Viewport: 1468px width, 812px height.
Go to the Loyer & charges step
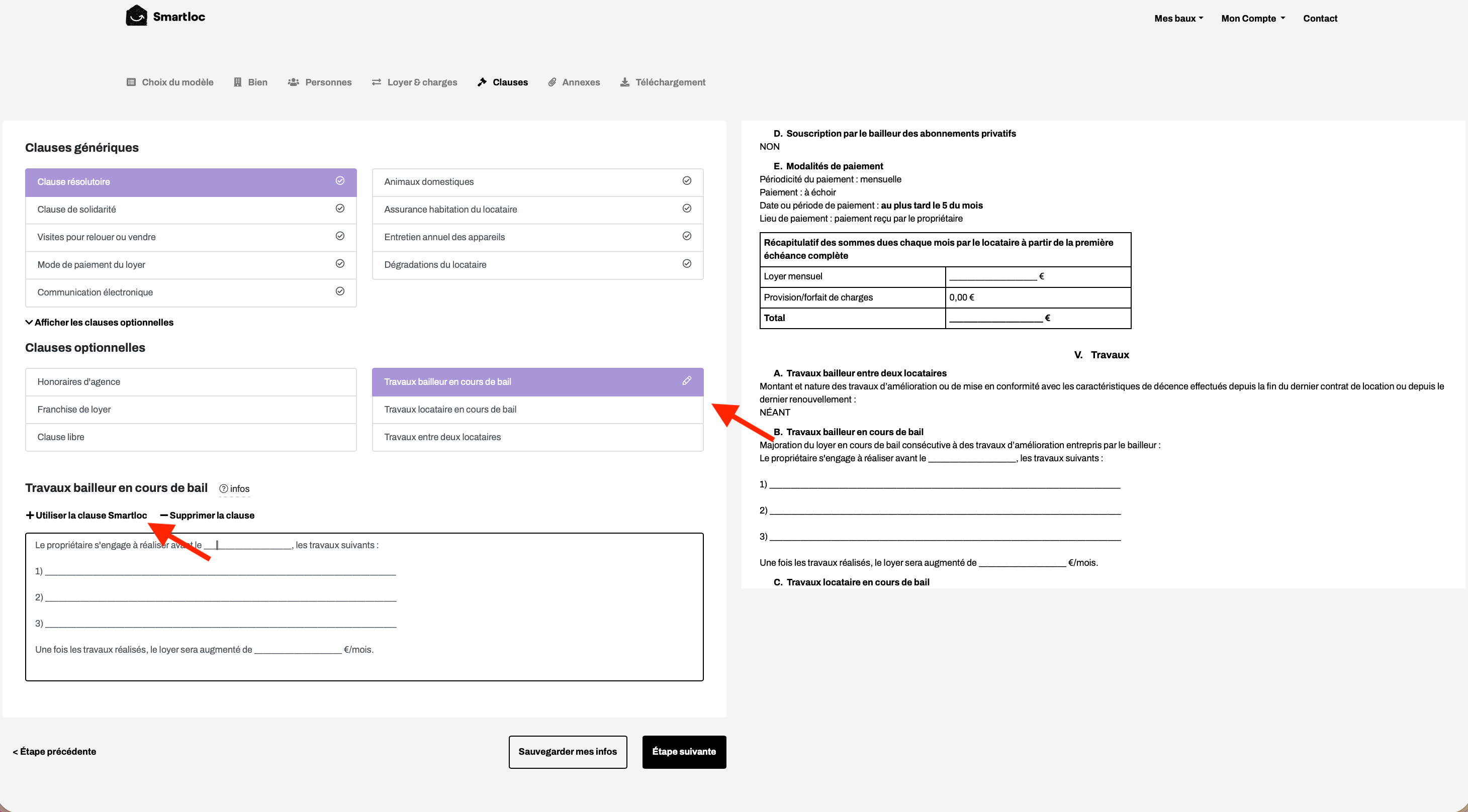pyautogui.click(x=414, y=82)
